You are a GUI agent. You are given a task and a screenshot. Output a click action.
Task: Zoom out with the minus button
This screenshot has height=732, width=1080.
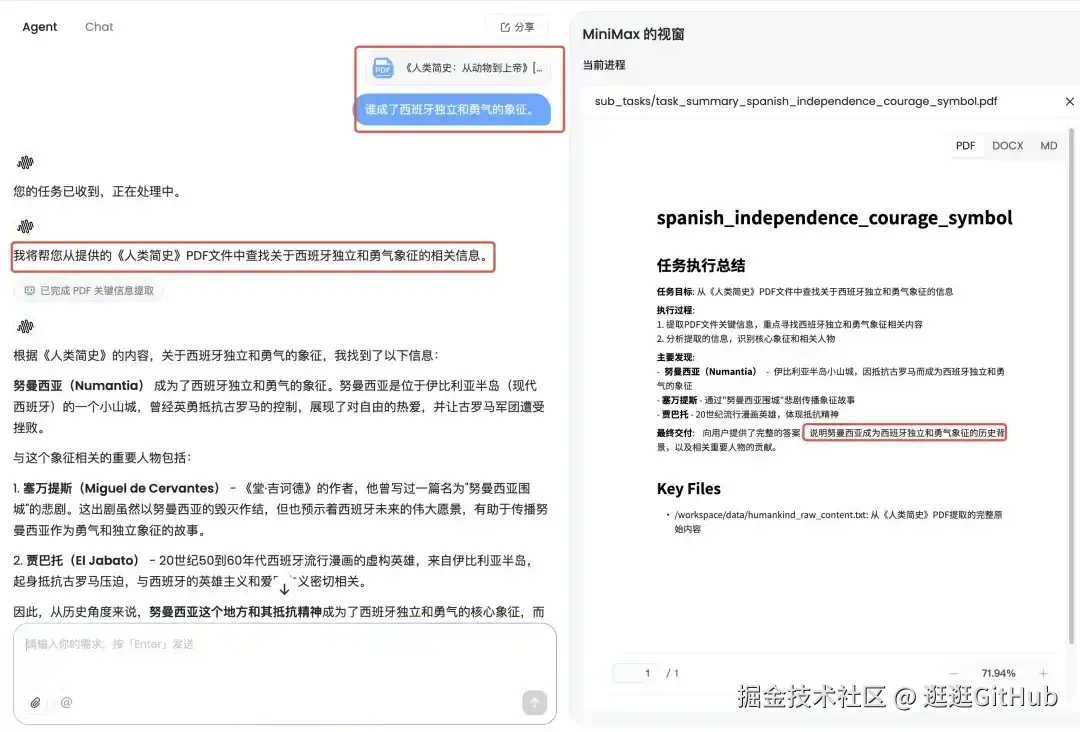(x=953, y=673)
